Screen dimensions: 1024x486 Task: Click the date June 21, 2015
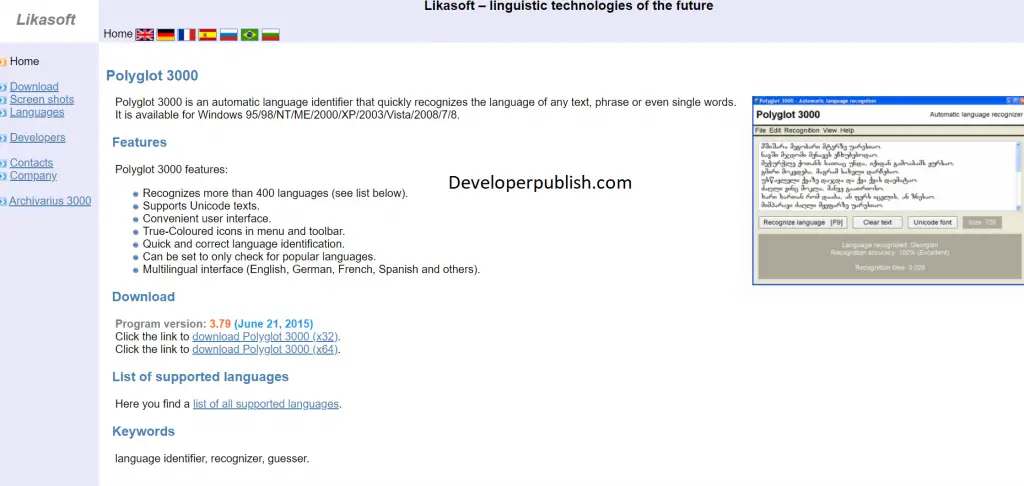[274, 324]
